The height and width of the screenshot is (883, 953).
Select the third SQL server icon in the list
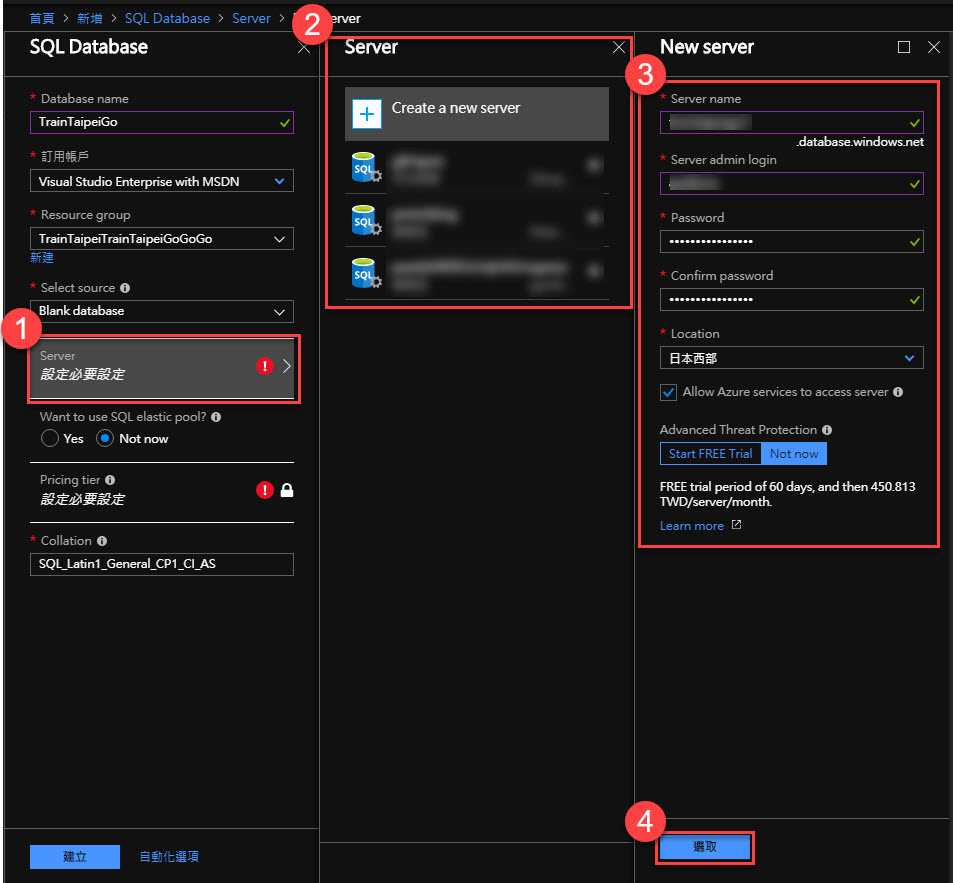click(366, 273)
